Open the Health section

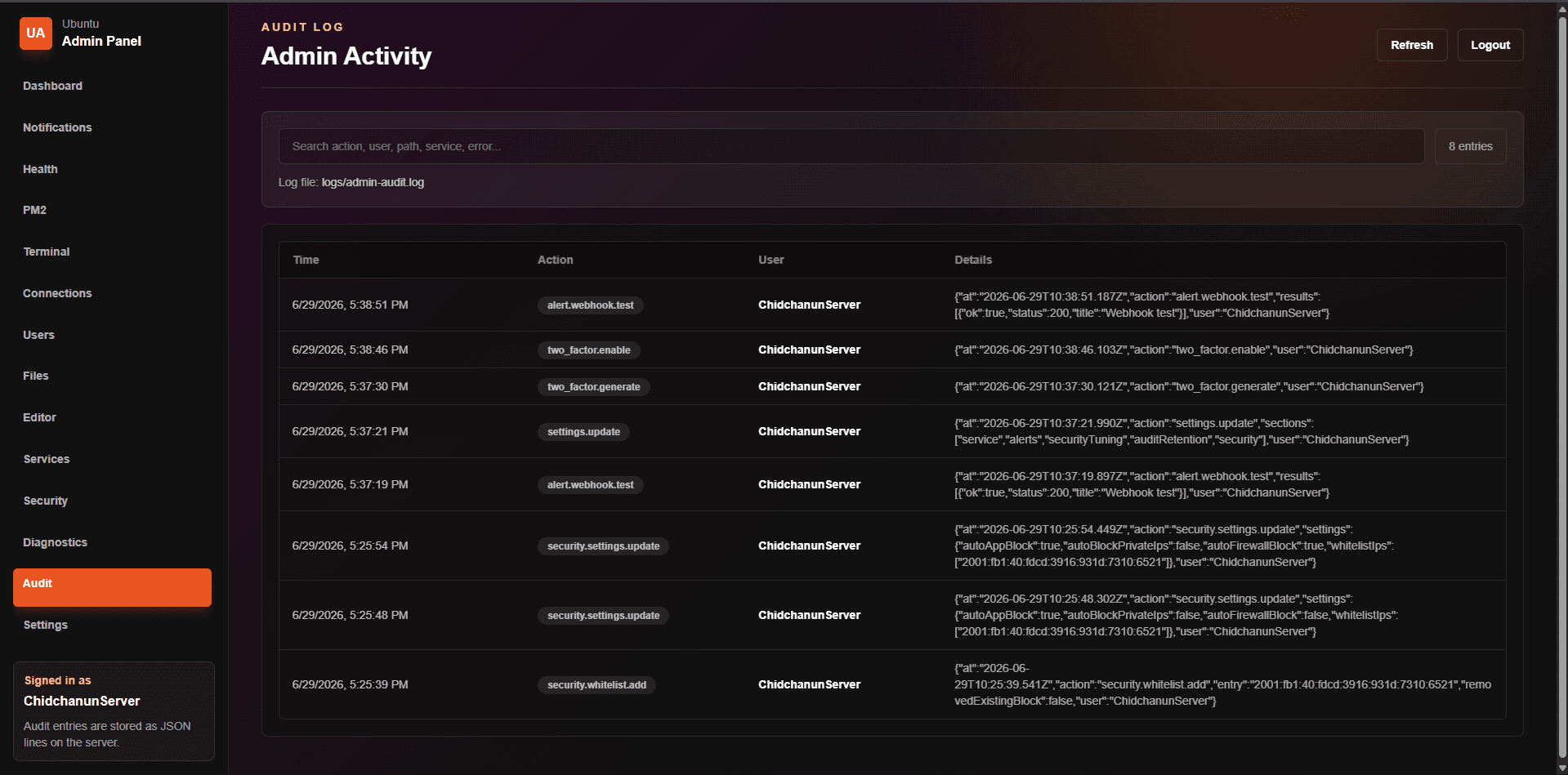(40, 169)
